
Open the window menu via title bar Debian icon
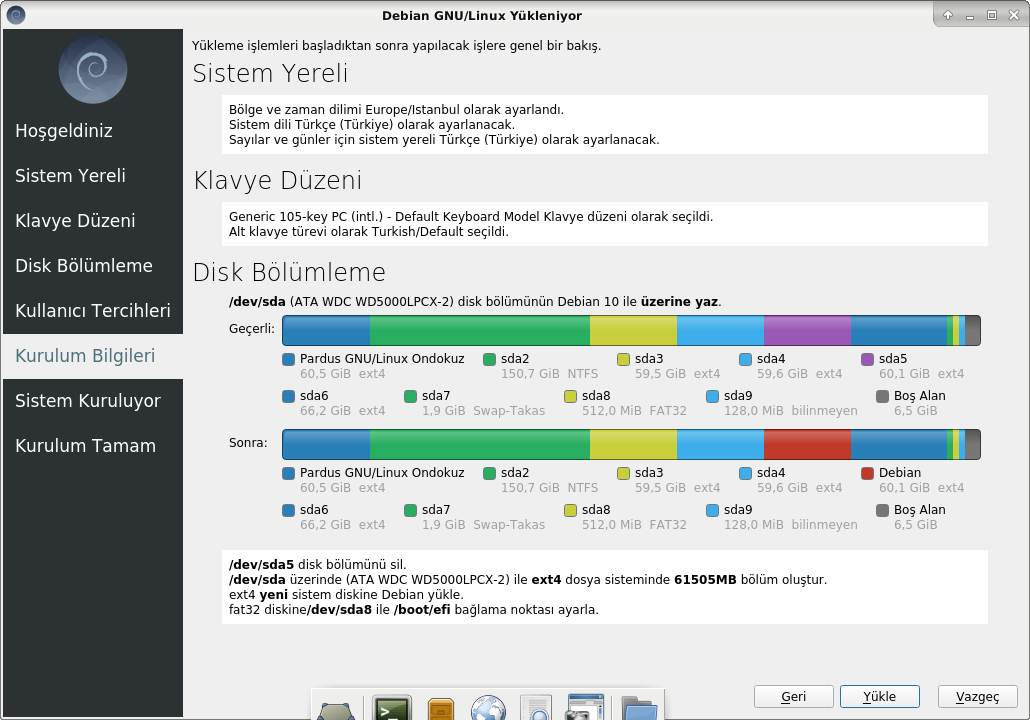pos(16,14)
